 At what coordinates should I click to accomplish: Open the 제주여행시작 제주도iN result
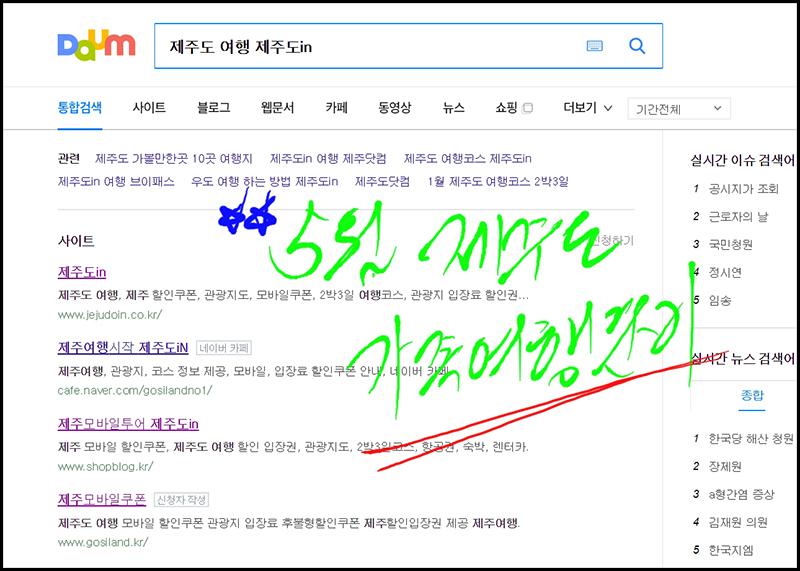[123, 348]
